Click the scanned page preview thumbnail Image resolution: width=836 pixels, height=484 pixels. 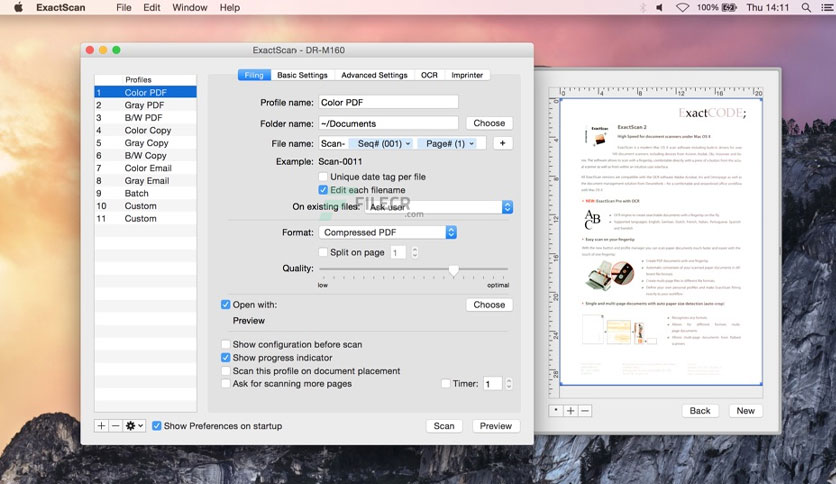point(661,241)
